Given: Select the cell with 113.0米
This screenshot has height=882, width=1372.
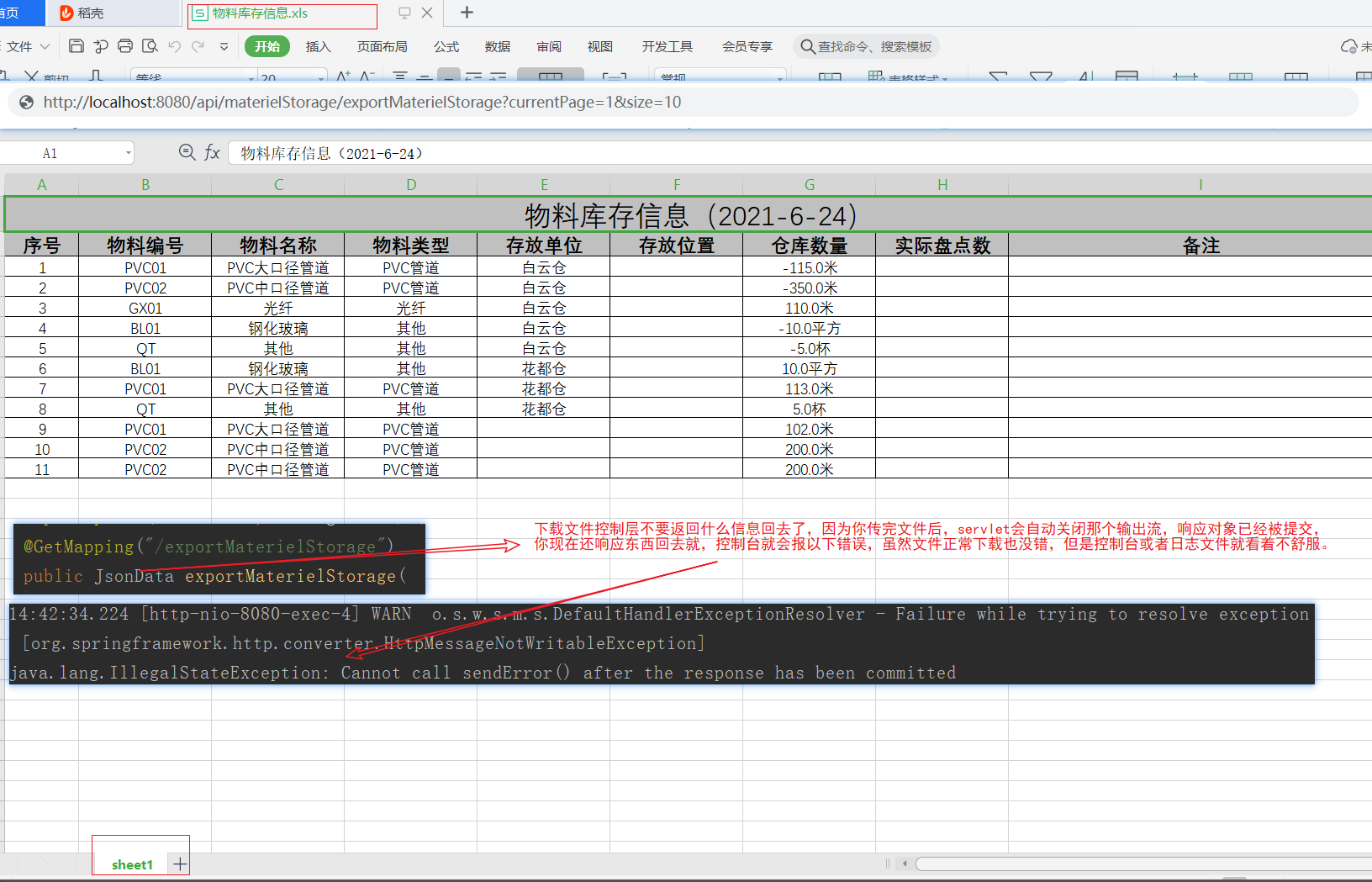Looking at the screenshot, I should click(x=810, y=389).
